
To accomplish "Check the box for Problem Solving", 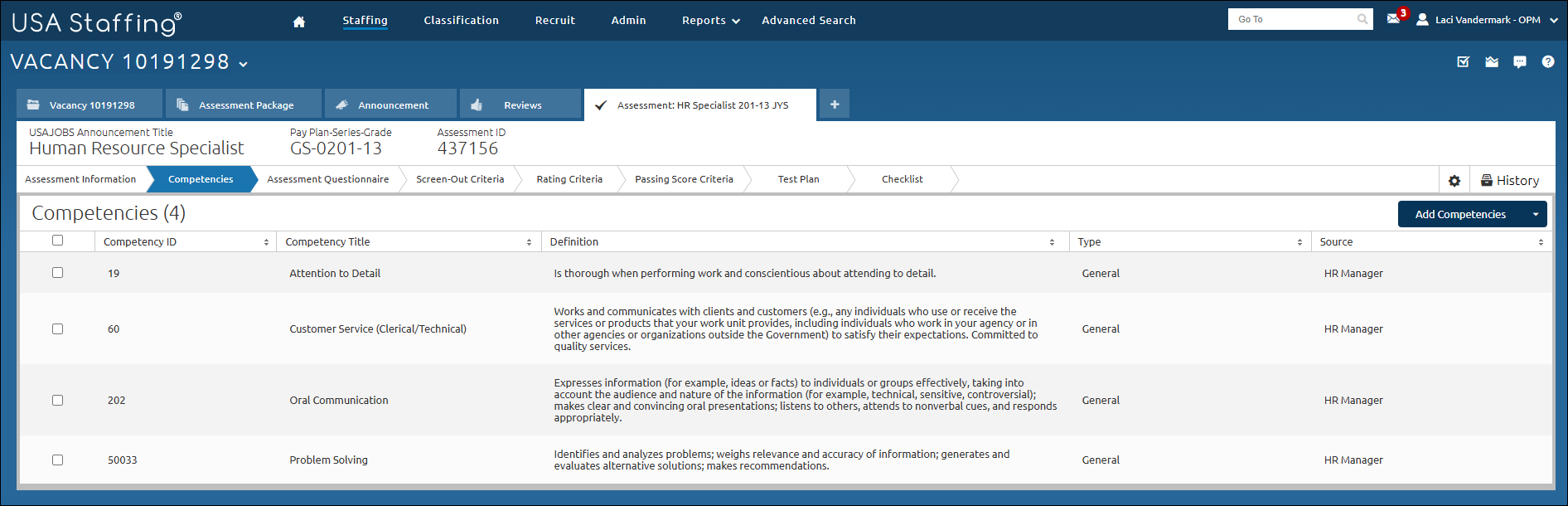I will click(x=57, y=460).
